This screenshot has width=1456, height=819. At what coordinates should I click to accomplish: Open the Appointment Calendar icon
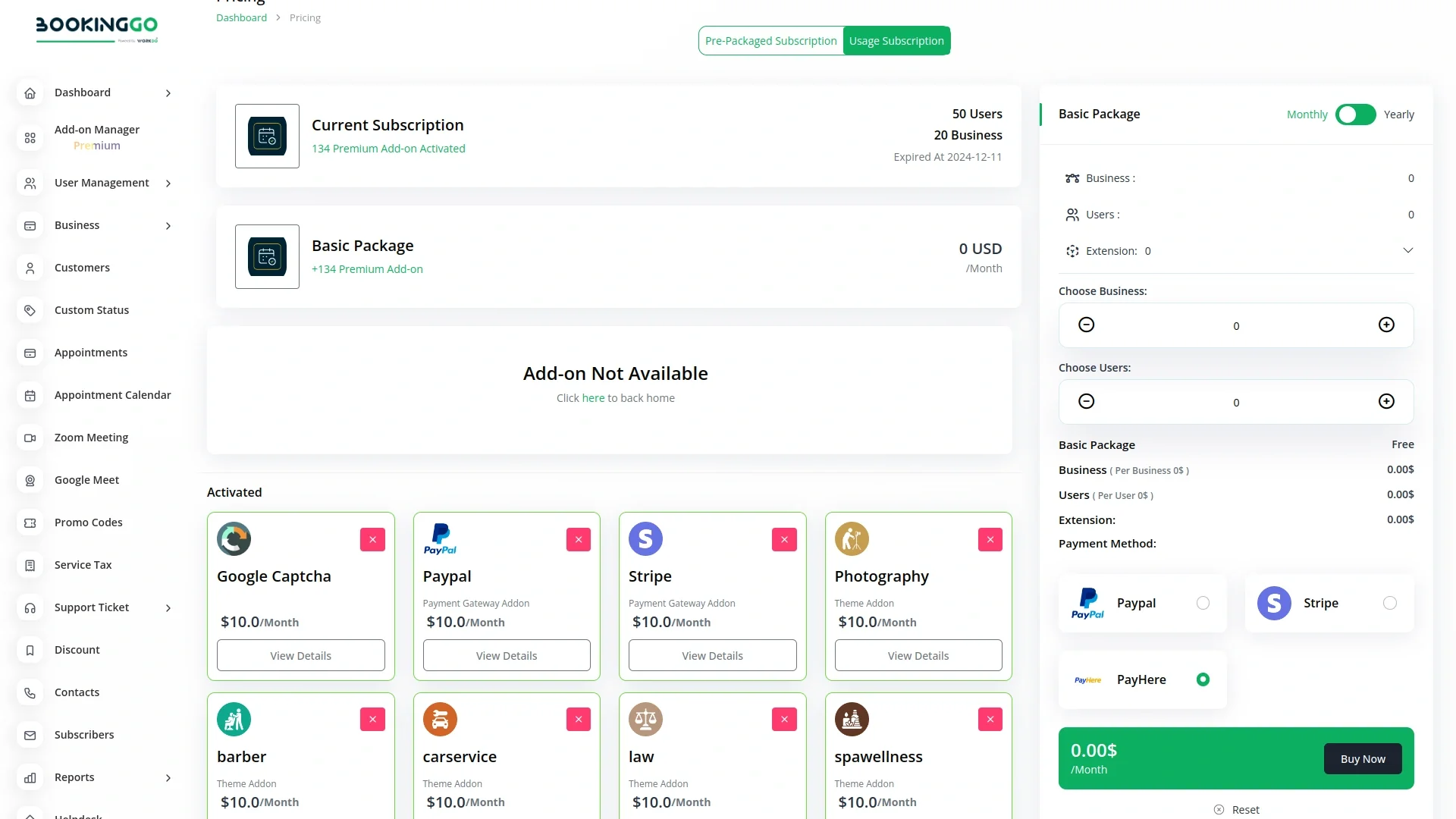coord(30,395)
